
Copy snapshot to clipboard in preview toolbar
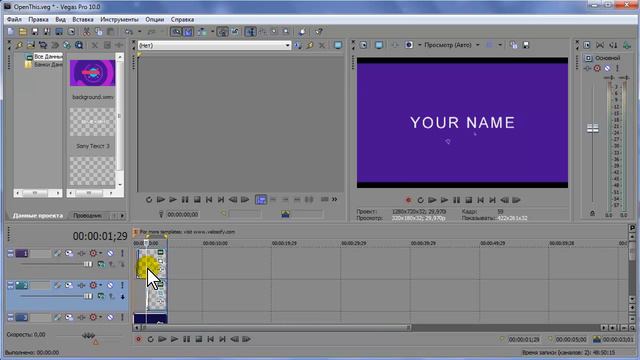tap(514, 45)
